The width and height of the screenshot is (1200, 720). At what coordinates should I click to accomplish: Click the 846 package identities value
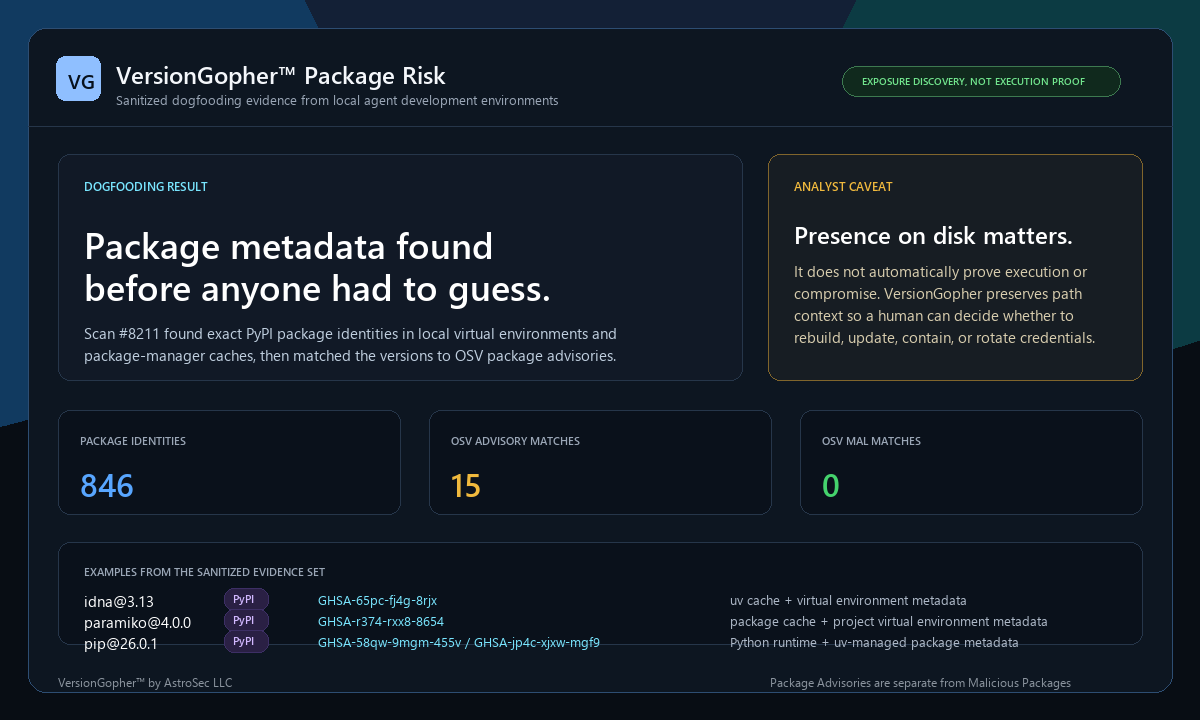click(107, 486)
